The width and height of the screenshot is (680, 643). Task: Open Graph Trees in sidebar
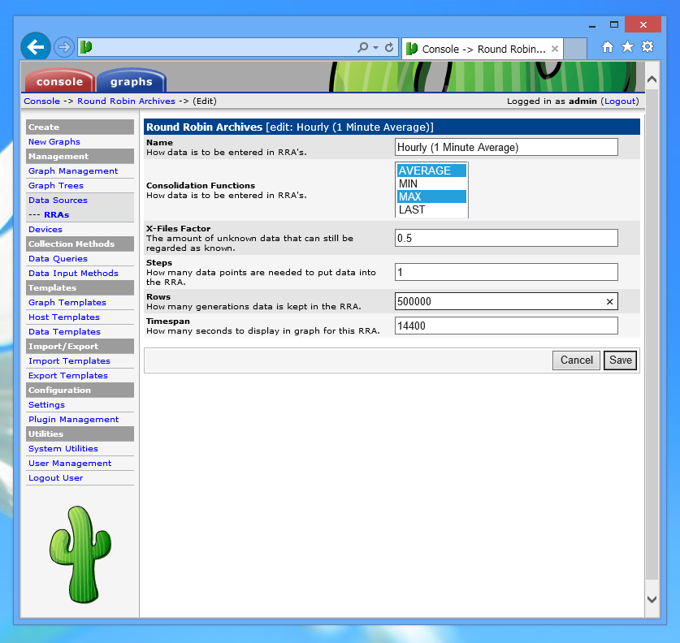point(56,186)
